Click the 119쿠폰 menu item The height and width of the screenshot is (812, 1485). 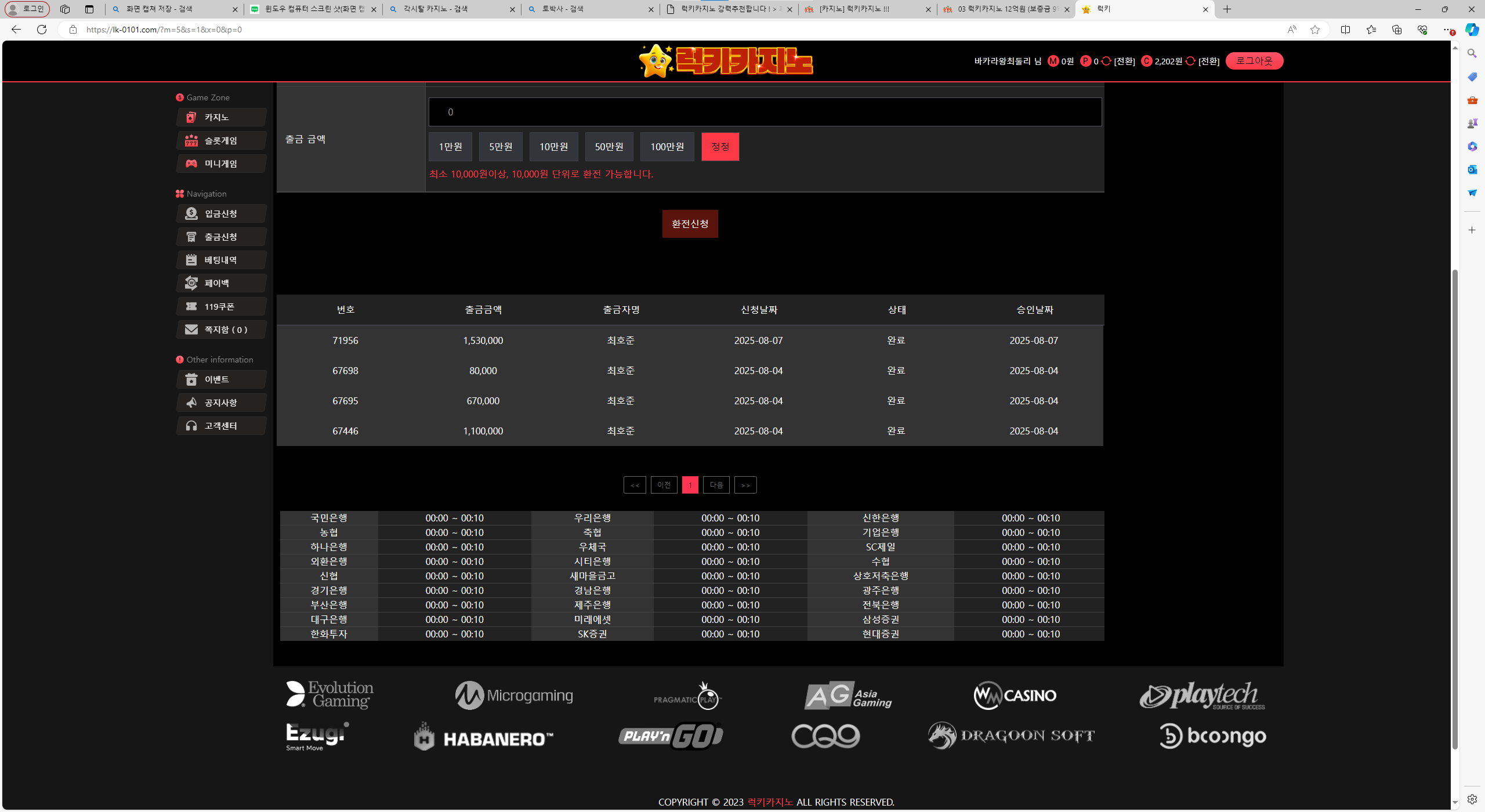(219, 306)
